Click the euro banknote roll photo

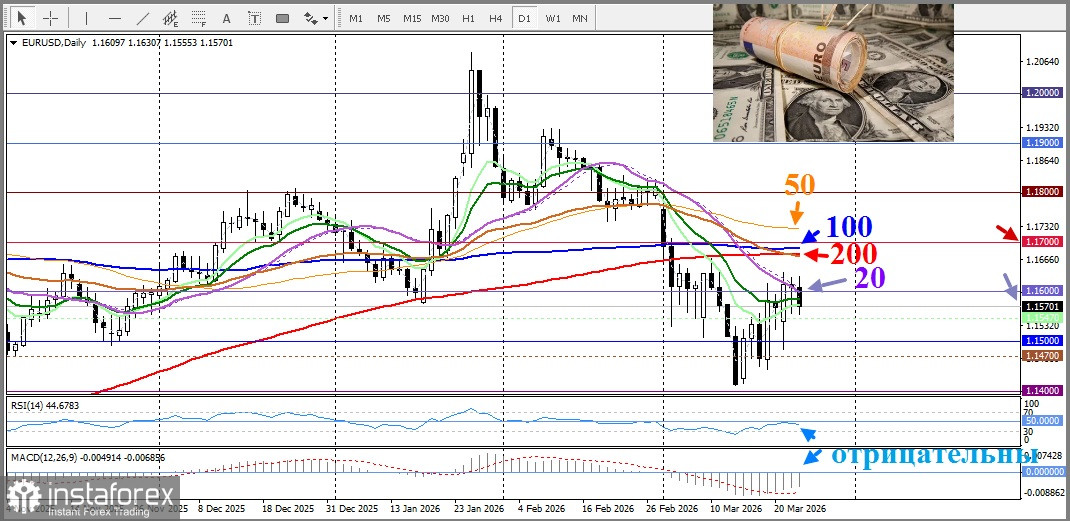coord(833,72)
